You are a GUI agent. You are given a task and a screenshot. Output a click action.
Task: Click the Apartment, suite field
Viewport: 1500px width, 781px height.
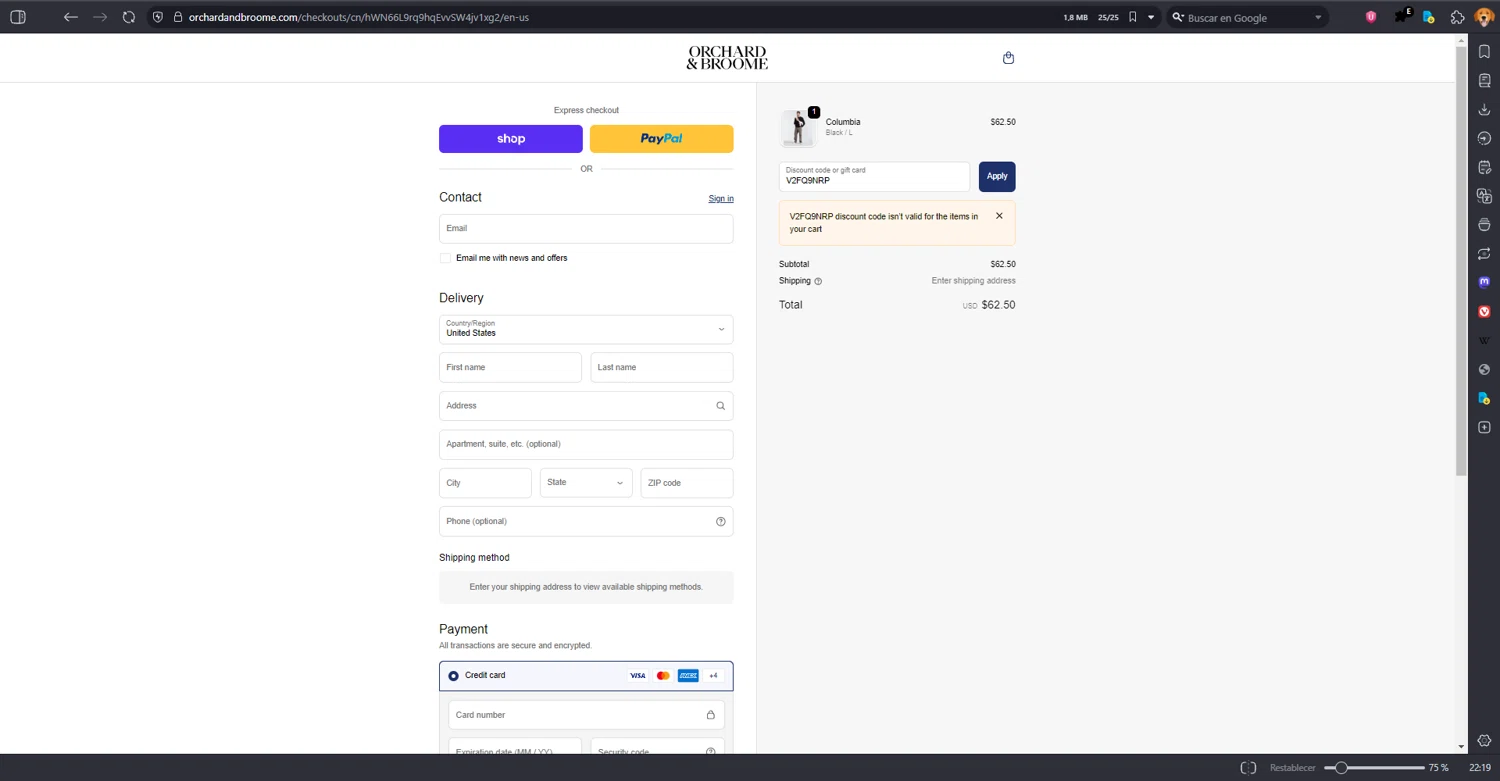[586, 444]
